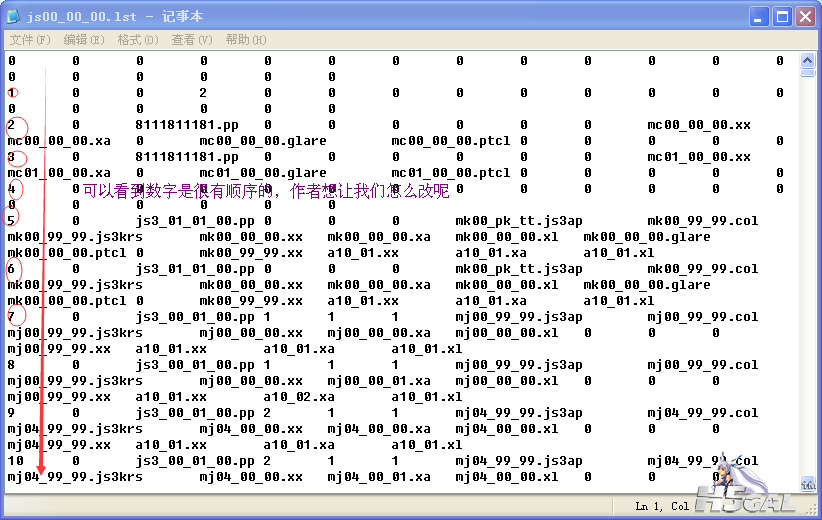The width and height of the screenshot is (822, 520).
Task: Click on mc00_00_00.xx text
Action: [699, 125]
